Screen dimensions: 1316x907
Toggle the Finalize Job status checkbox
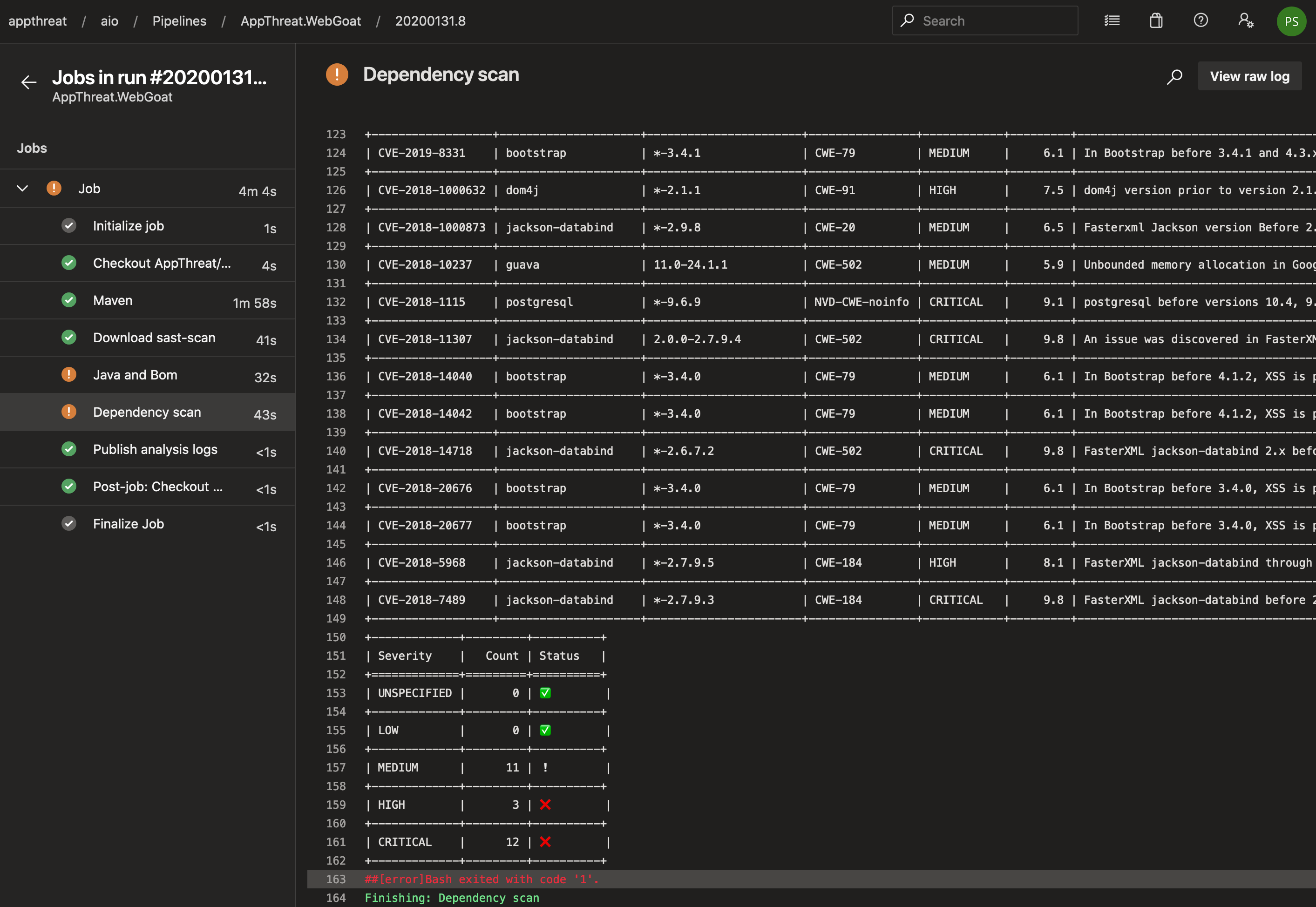click(x=68, y=523)
